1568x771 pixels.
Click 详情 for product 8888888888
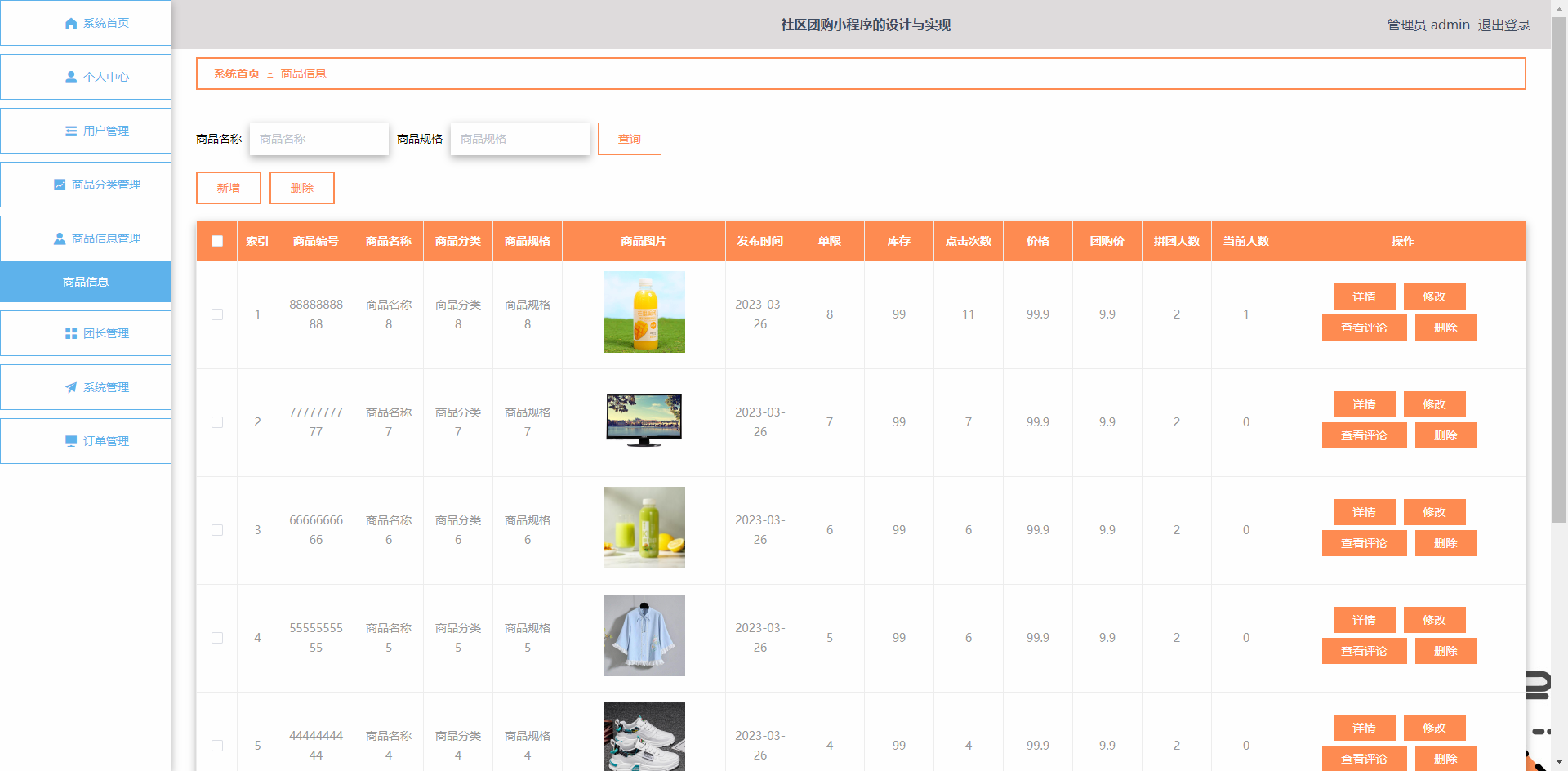[1365, 296]
